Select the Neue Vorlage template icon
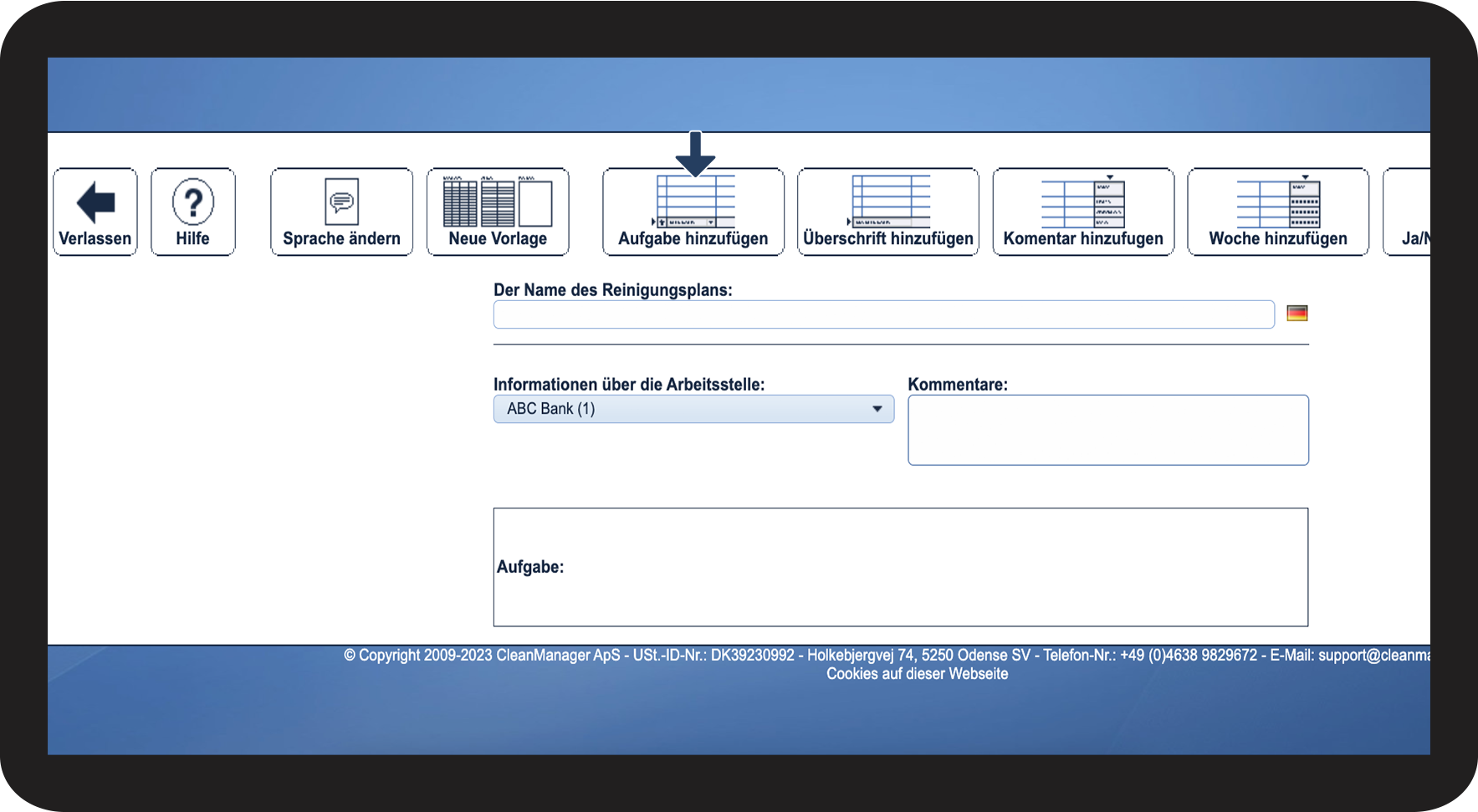The image size is (1478, 812). (498, 202)
